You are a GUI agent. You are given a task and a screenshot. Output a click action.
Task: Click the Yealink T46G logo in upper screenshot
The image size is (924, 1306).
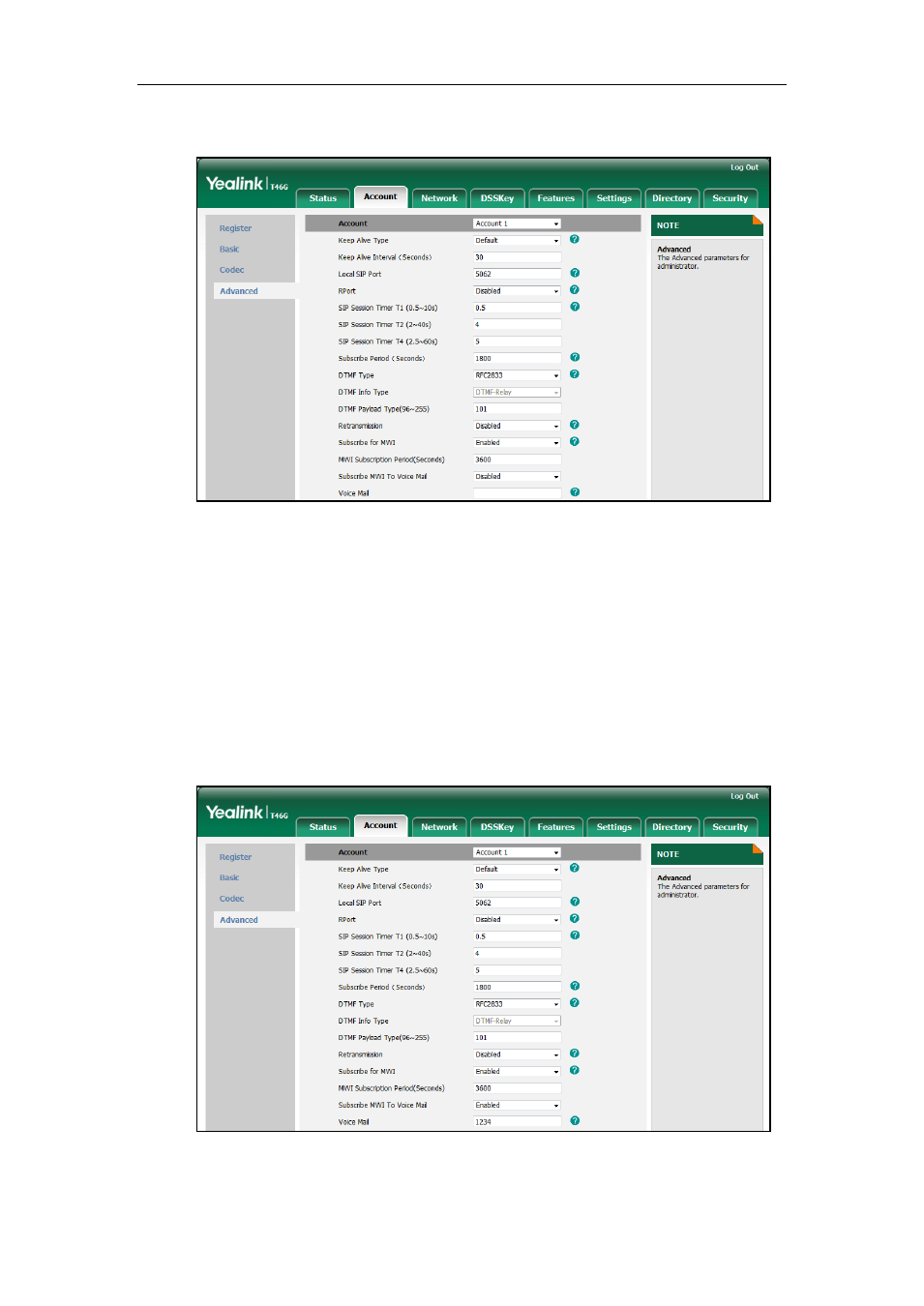[247, 184]
